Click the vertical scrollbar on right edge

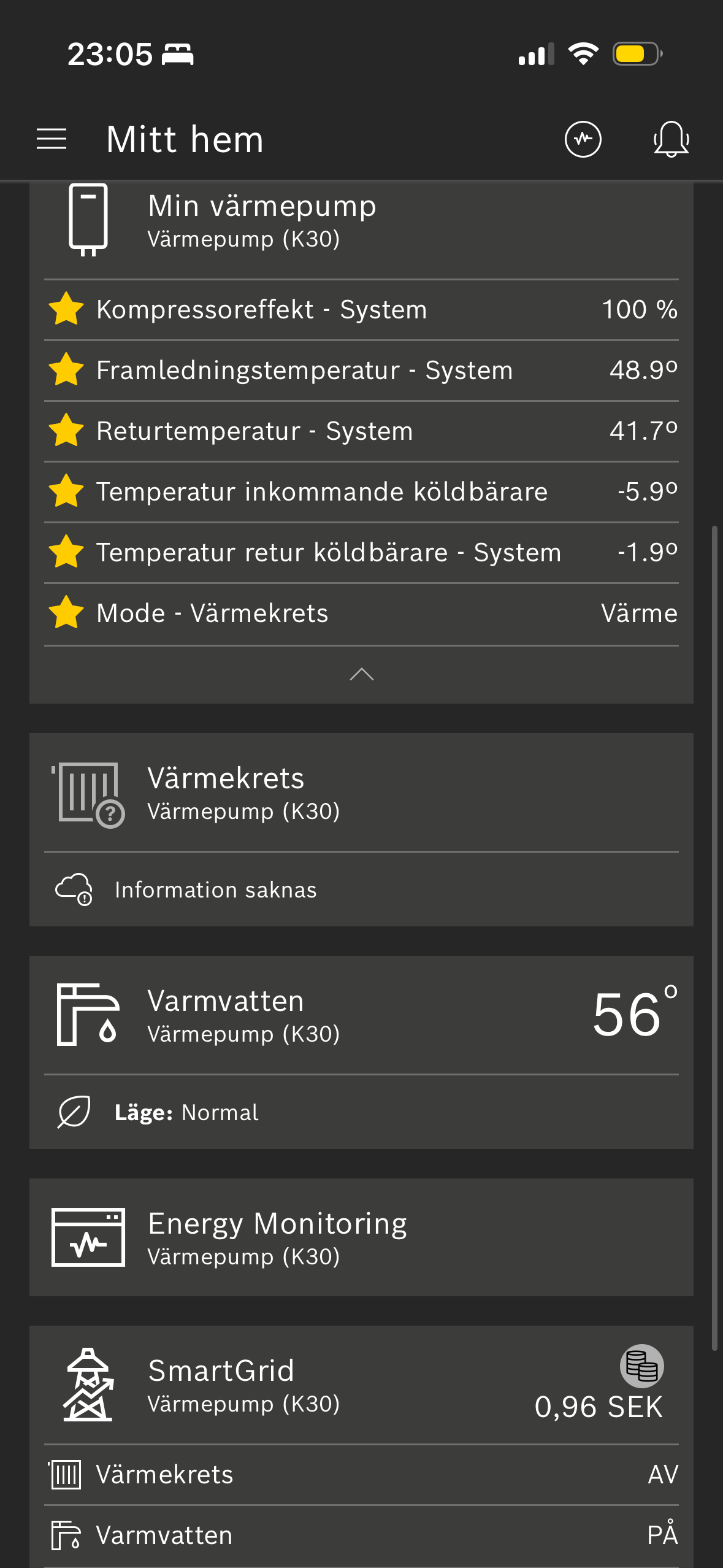[x=714, y=937]
